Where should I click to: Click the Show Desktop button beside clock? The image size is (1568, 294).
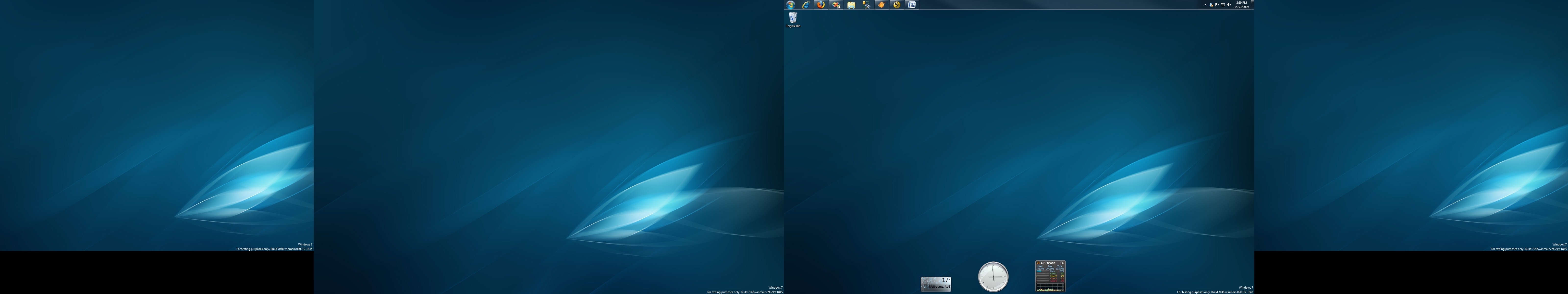pyautogui.click(x=1253, y=5)
